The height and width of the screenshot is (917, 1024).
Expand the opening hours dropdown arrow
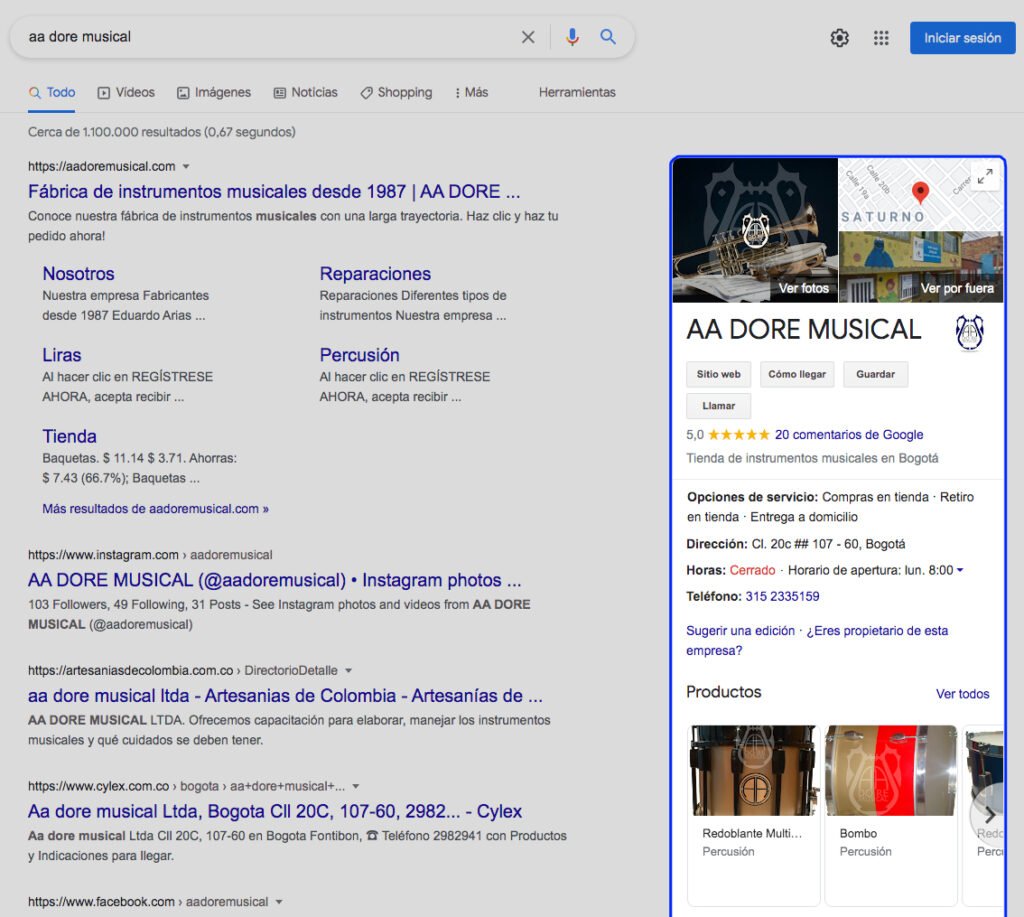[x=960, y=570]
